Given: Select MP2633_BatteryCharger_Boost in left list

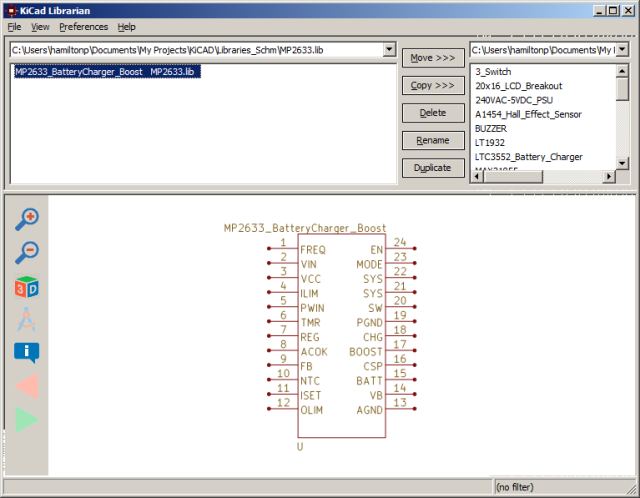Looking at the screenshot, I should (107, 72).
